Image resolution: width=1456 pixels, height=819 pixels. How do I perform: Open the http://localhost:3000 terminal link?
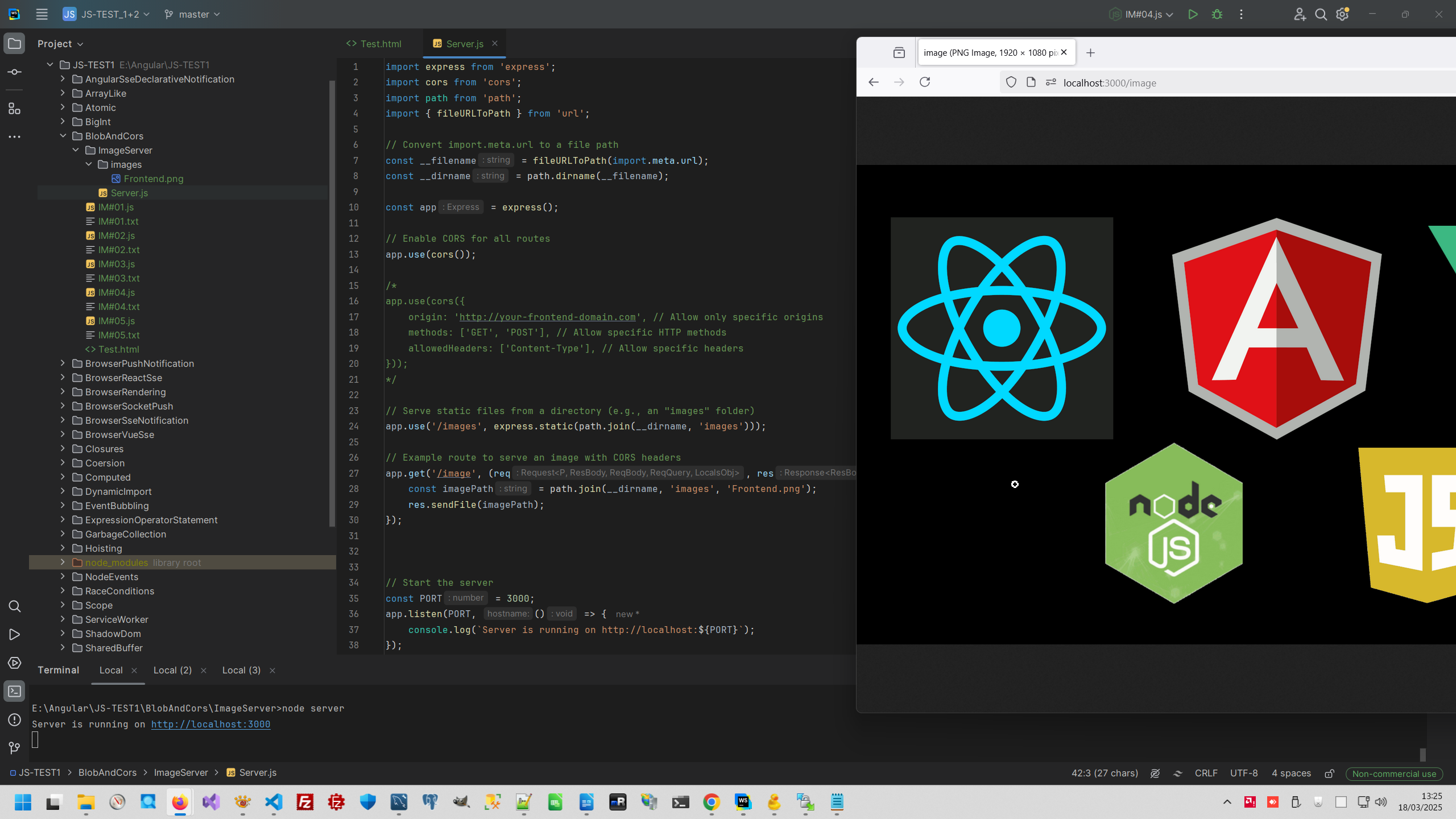click(210, 724)
